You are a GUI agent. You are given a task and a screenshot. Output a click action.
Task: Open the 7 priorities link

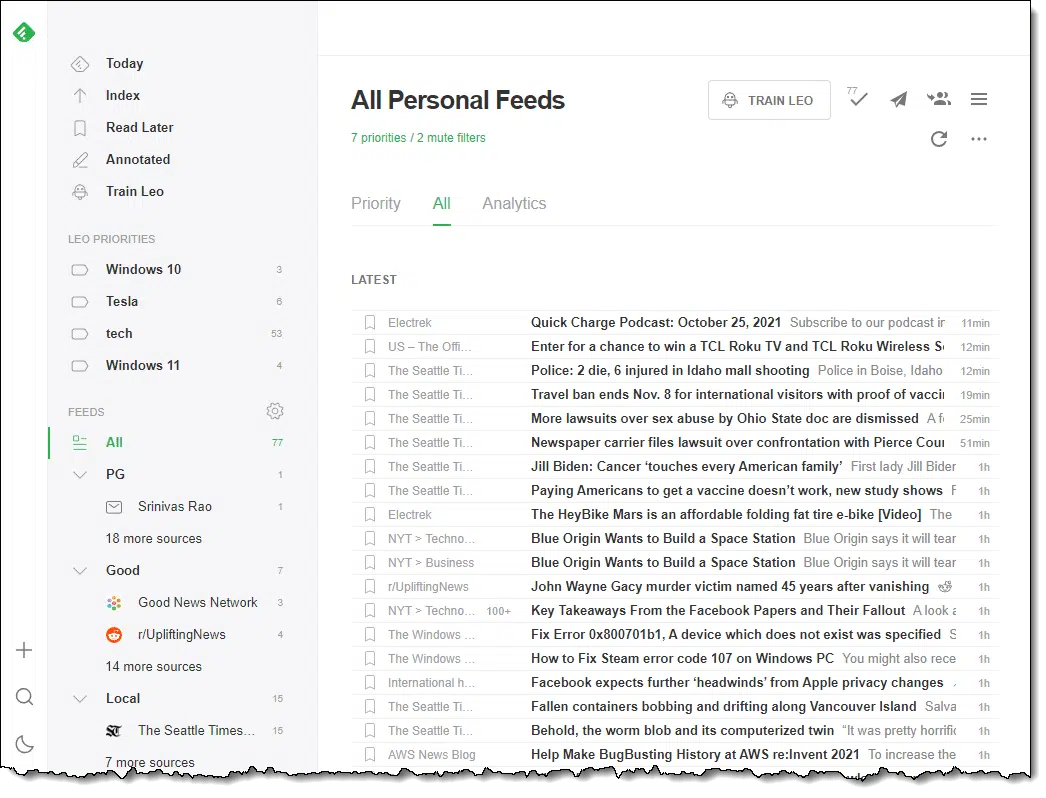(378, 137)
